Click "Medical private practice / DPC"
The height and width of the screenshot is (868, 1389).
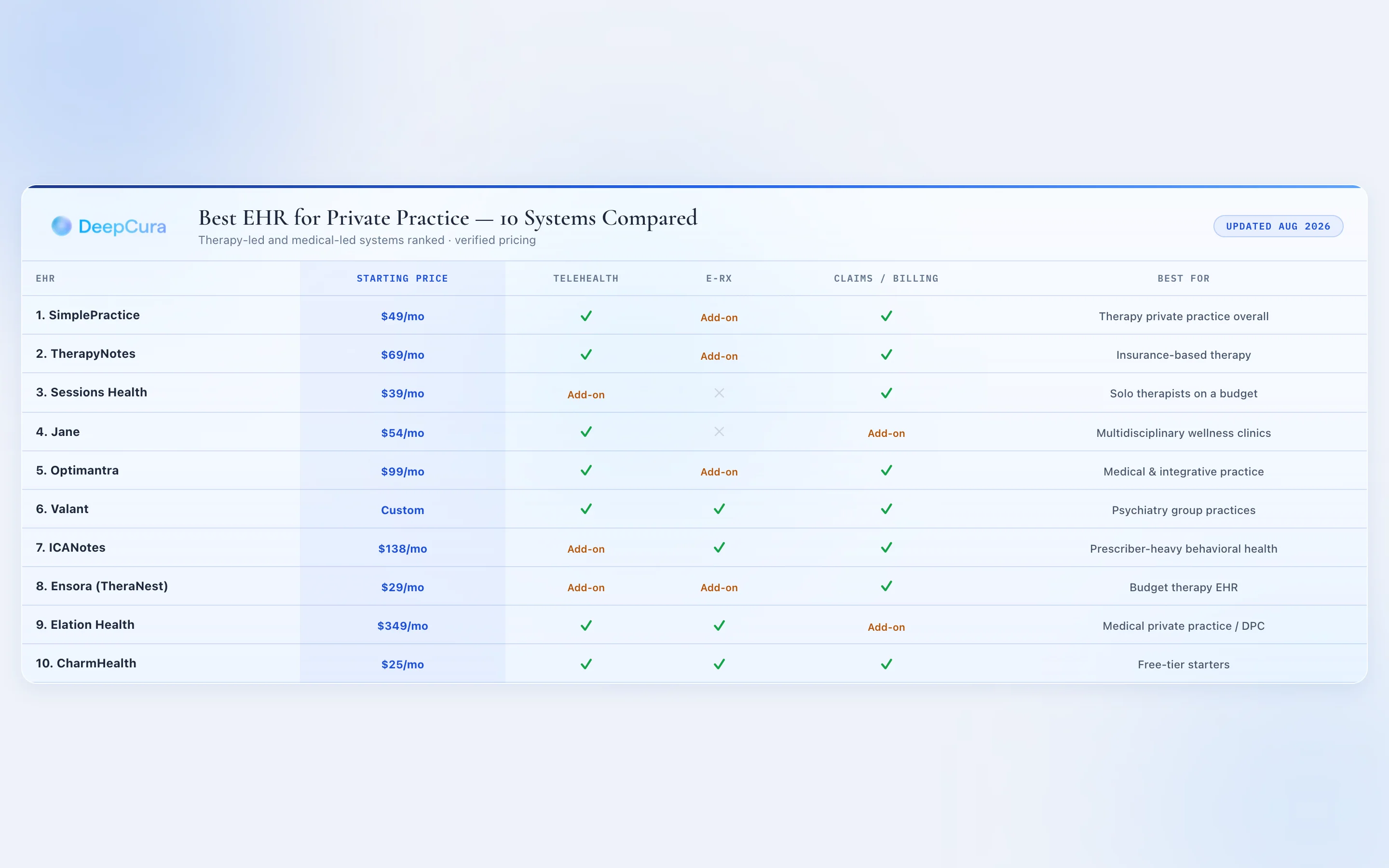tap(1184, 626)
